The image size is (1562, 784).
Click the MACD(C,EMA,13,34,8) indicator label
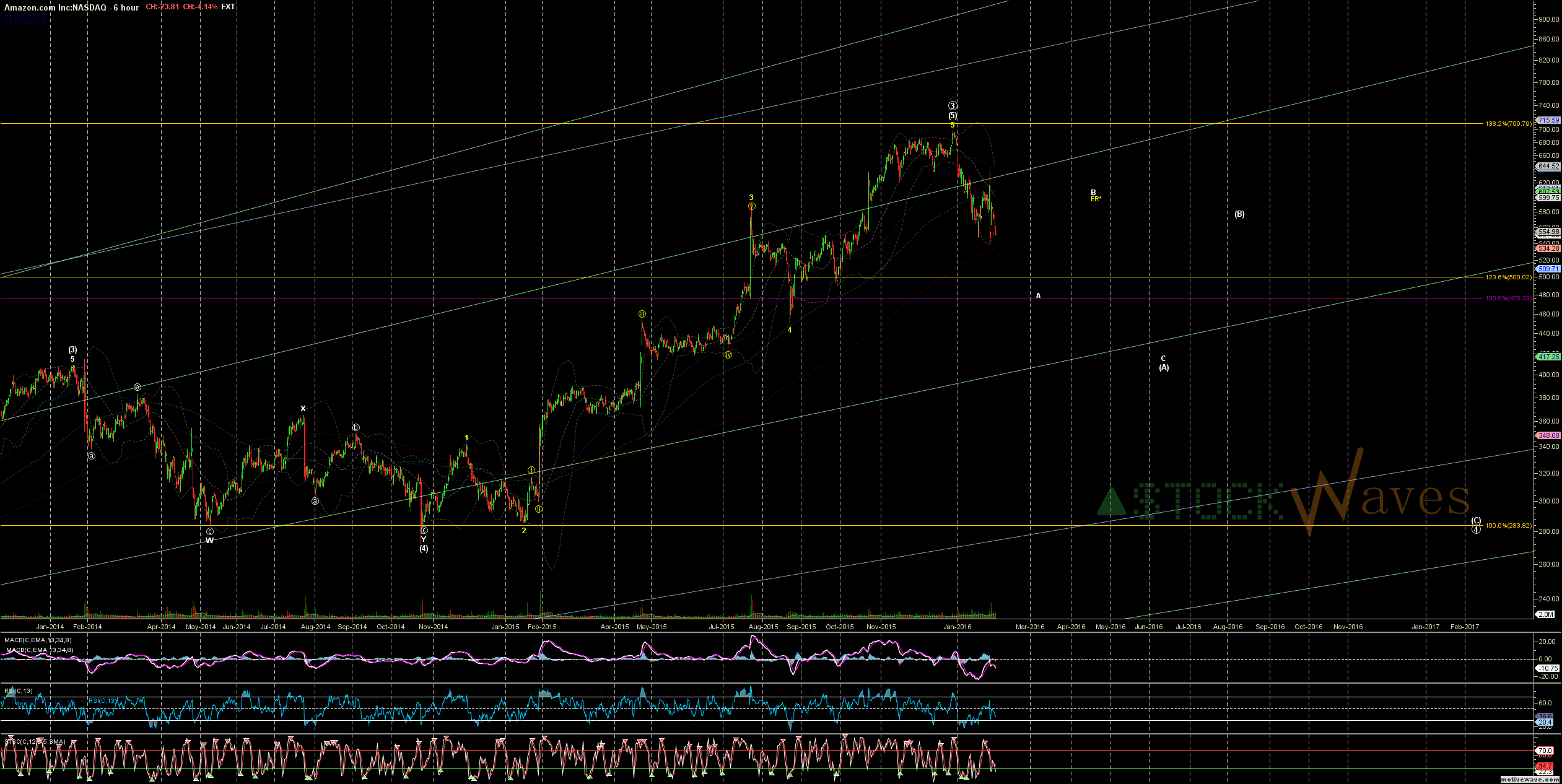pos(38,640)
